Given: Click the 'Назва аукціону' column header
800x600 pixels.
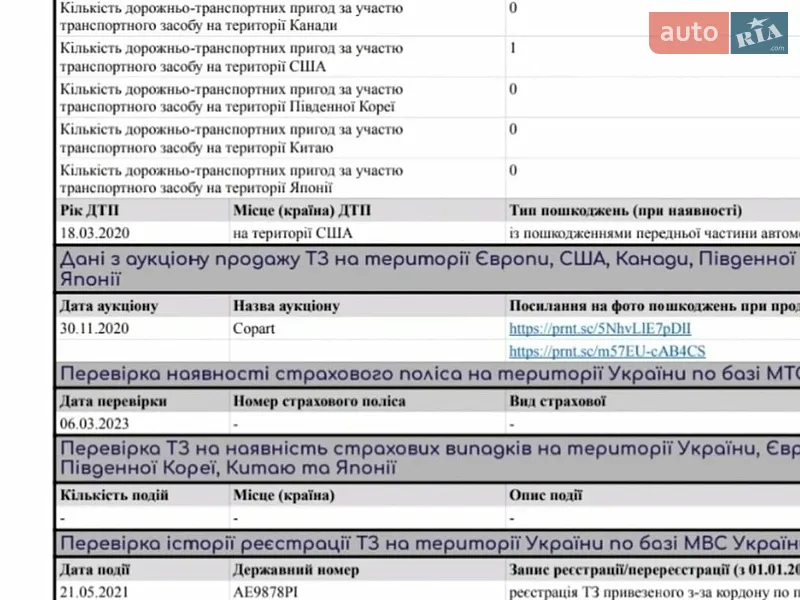Looking at the screenshot, I should pyautogui.click(x=286, y=306).
